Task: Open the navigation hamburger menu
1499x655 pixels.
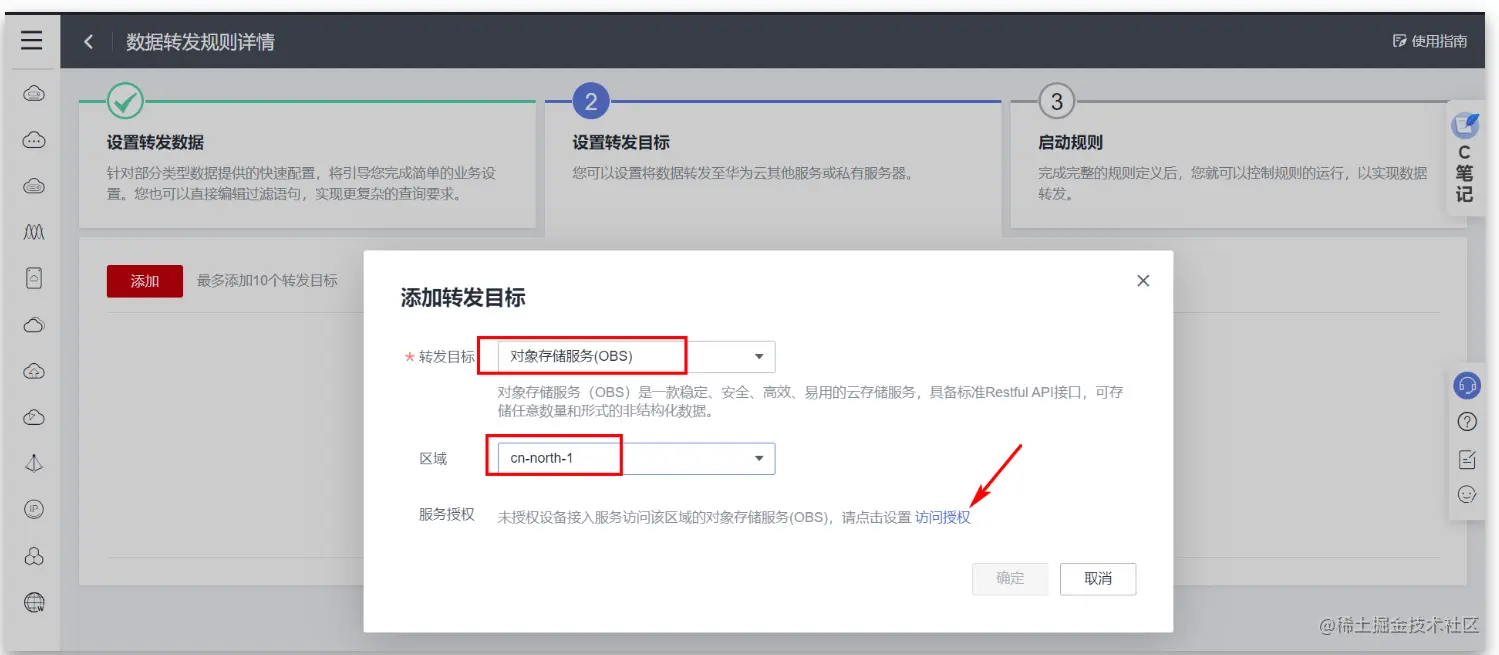Action: pos(33,40)
